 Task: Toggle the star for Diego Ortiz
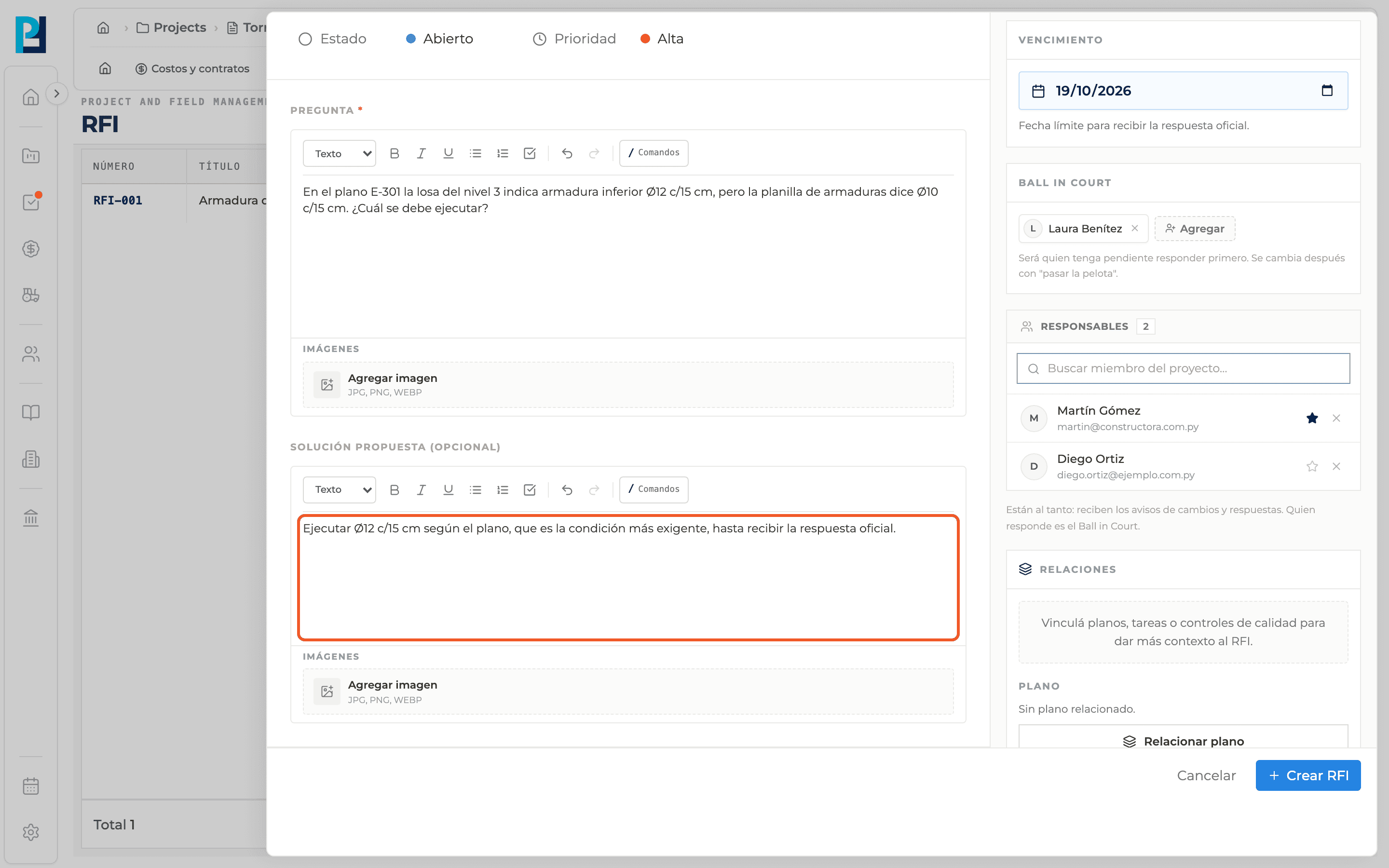(1312, 466)
